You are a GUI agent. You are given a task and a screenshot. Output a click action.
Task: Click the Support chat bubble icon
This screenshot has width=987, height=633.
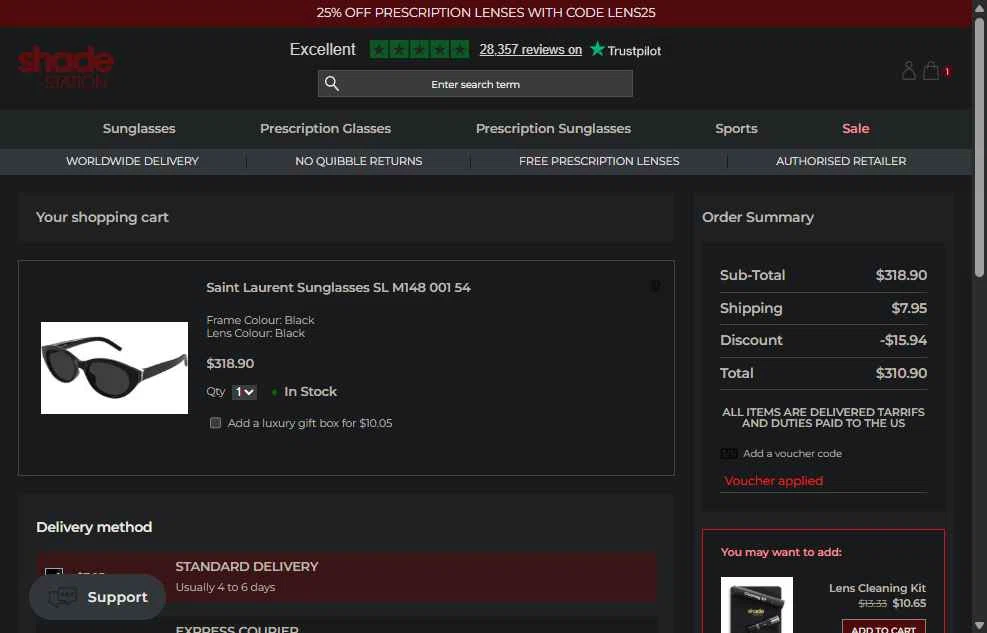coord(62,597)
